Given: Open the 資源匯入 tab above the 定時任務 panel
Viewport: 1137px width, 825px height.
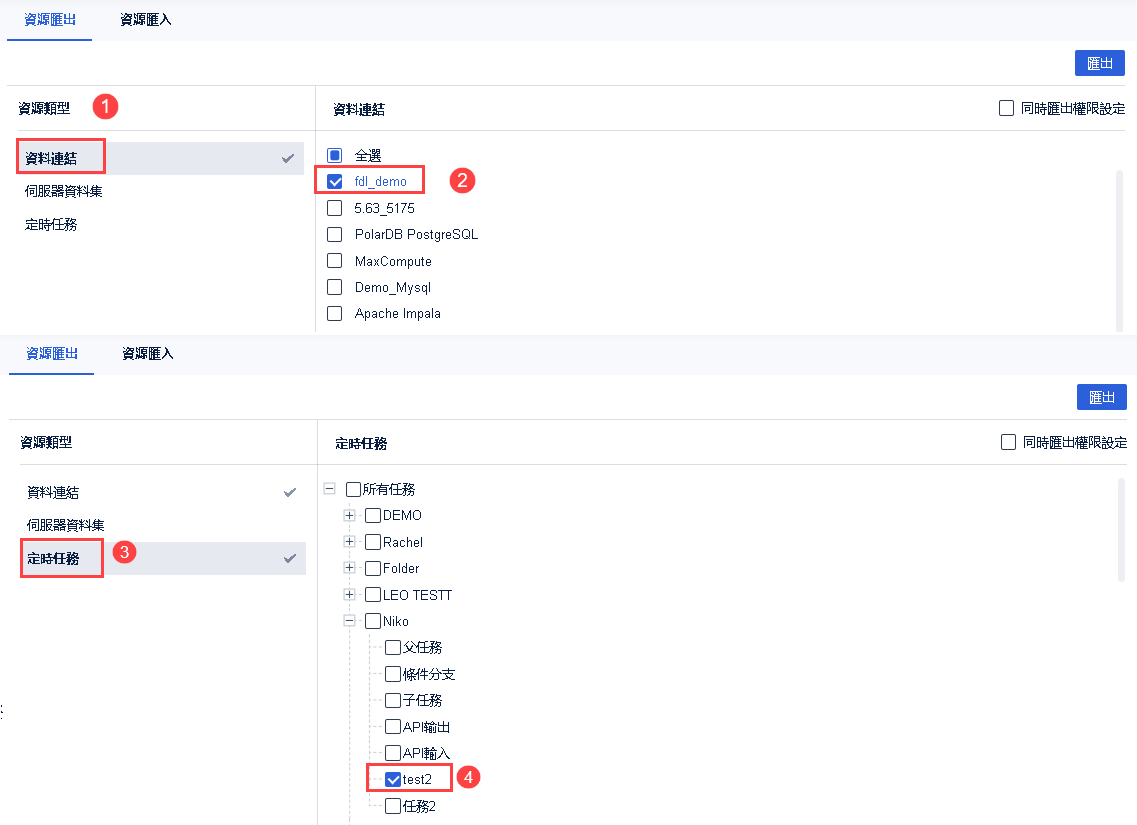Looking at the screenshot, I should tap(148, 353).
